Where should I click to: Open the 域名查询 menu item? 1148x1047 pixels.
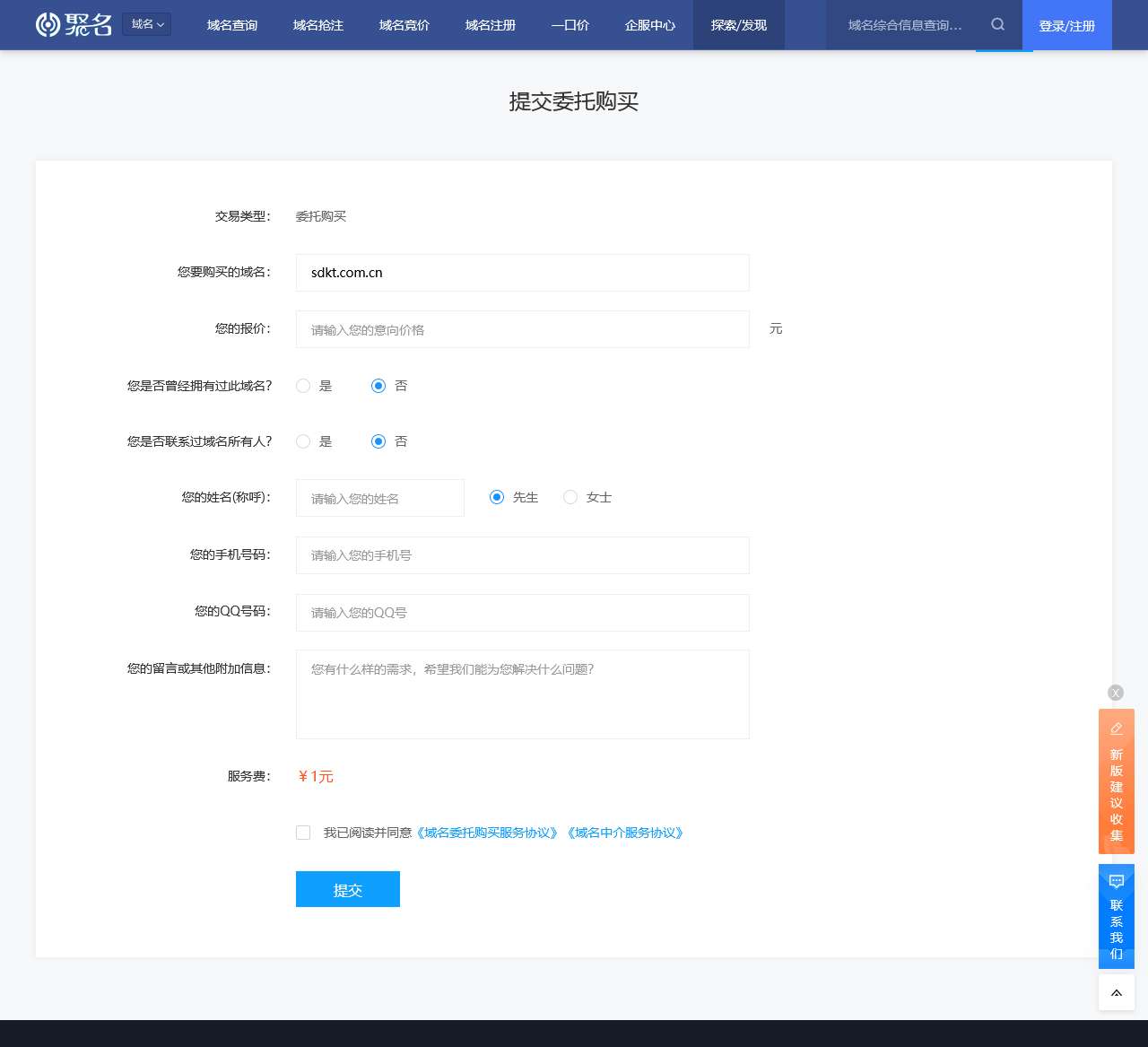pos(232,25)
